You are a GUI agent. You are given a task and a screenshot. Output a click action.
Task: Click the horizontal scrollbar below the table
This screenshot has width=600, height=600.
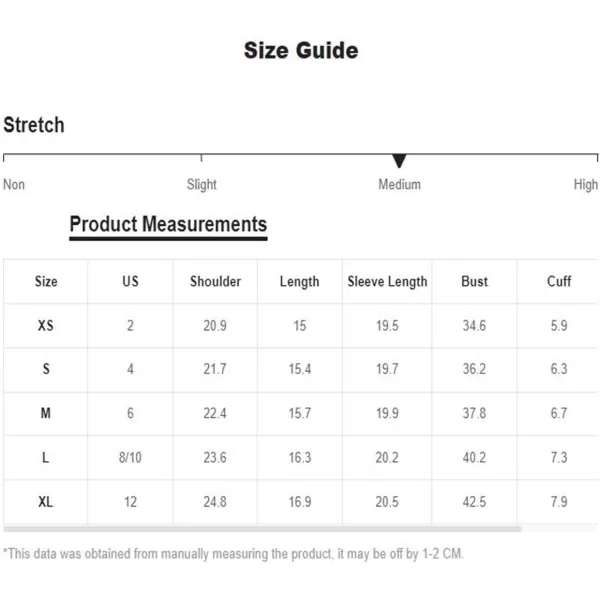(262, 529)
